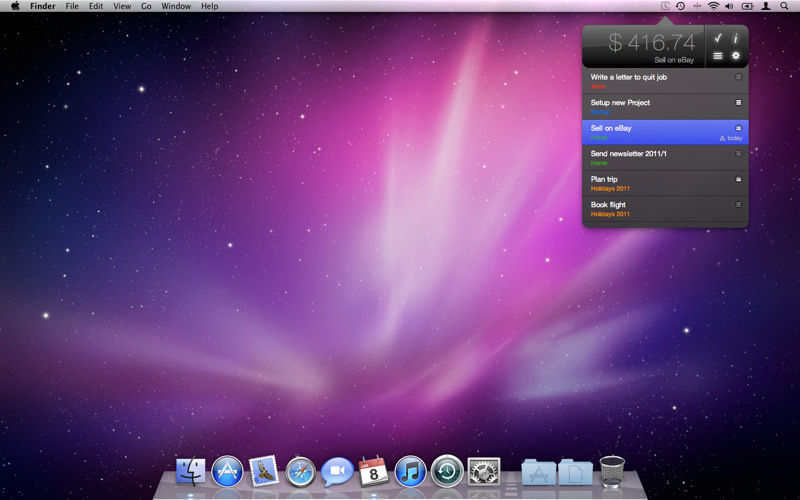
Task: Toggle the marker on 'Write a letter to quit job'
Action: click(x=738, y=77)
